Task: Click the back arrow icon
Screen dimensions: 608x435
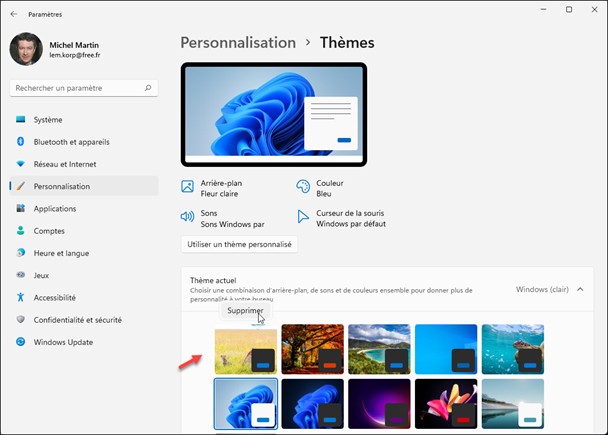Action: tap(14, 14)
